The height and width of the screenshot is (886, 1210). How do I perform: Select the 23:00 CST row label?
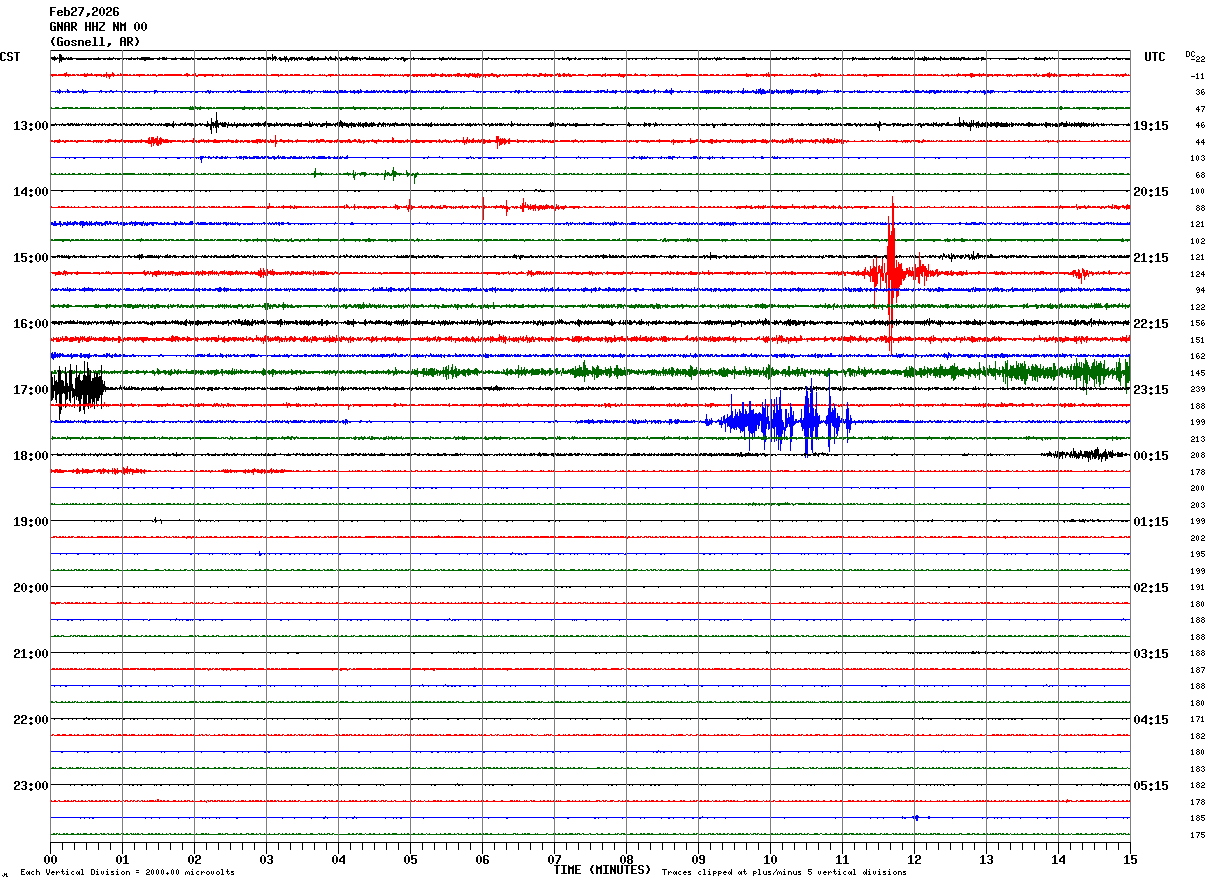pyautogui.click(x=30, y=786)
